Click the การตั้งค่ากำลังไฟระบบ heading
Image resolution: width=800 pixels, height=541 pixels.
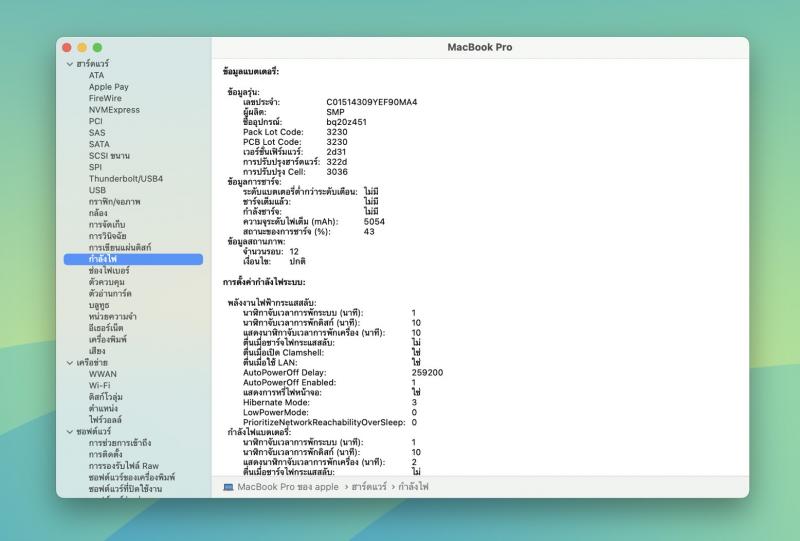pyautogui.click(x=264, y=282)
